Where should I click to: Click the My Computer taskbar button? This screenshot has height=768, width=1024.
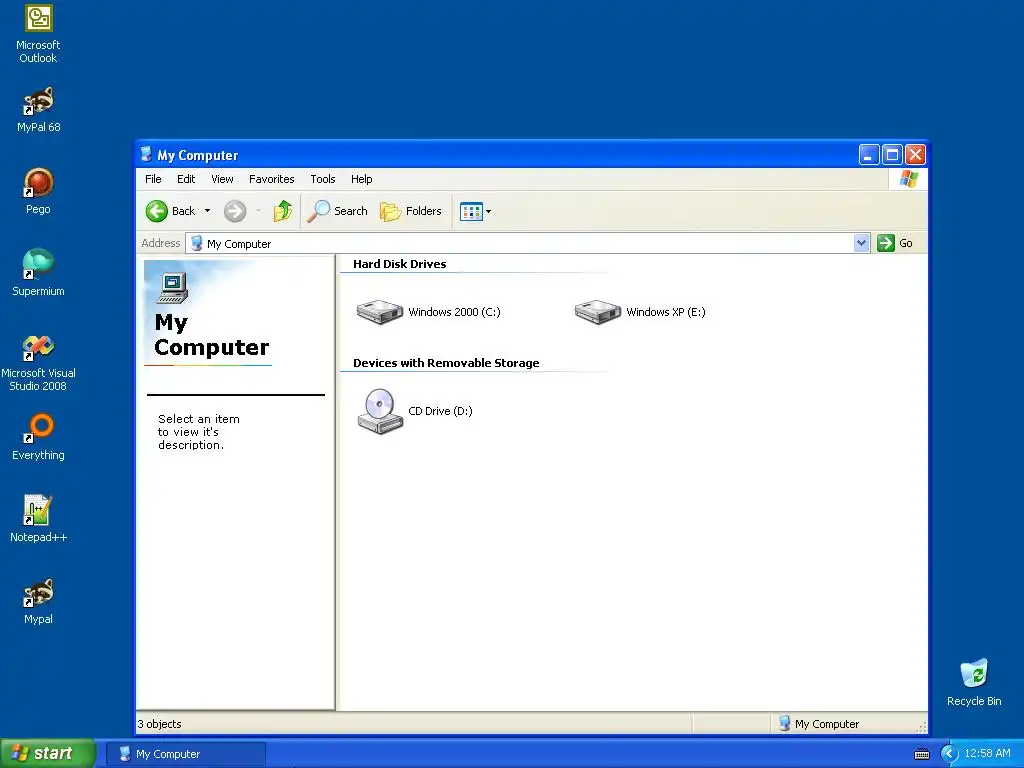click(x=186, y=754)
